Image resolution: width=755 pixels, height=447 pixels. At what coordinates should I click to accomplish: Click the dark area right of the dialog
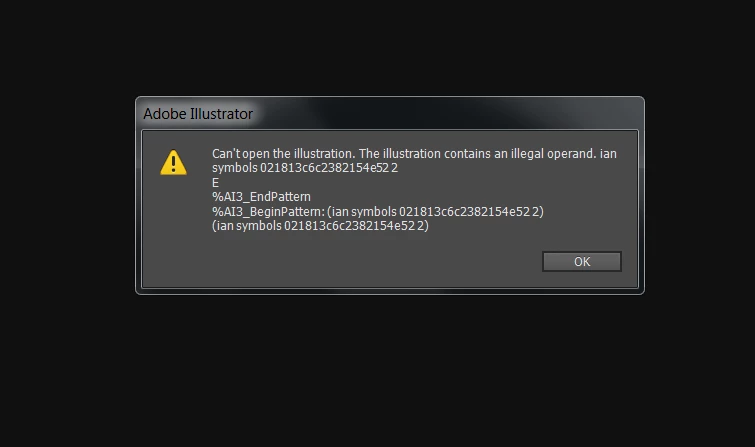pos(700,195)
